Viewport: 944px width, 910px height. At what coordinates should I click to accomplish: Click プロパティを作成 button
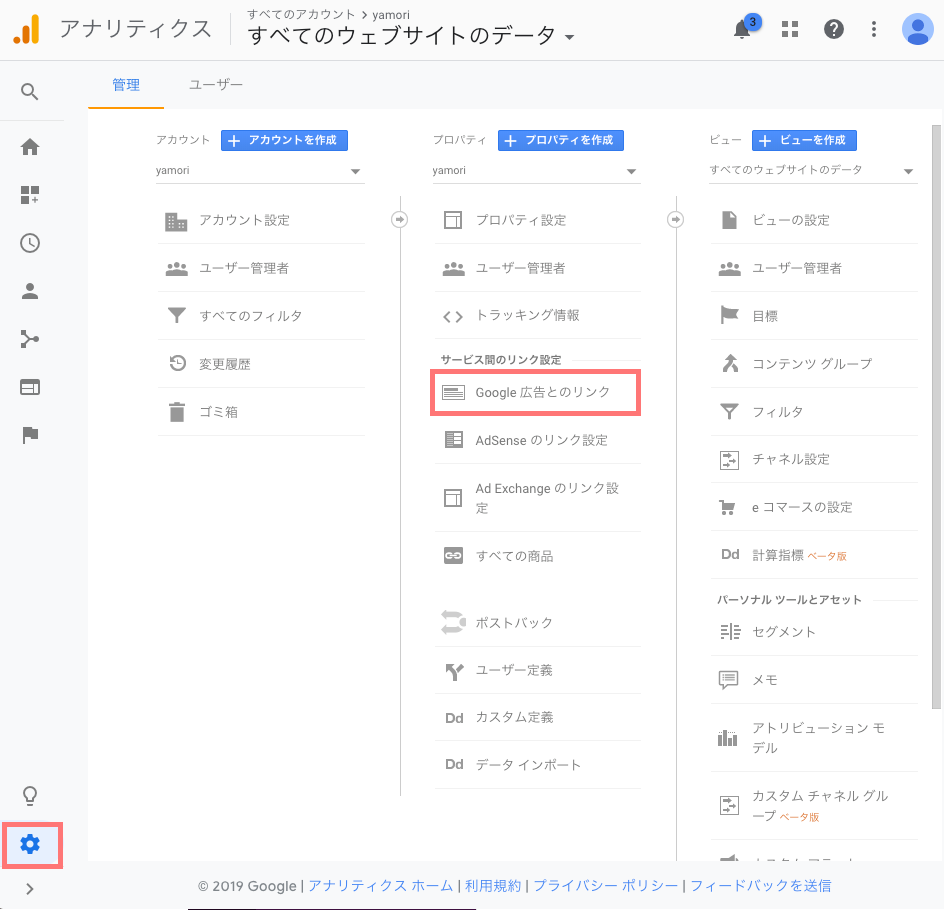pos(560,140)
